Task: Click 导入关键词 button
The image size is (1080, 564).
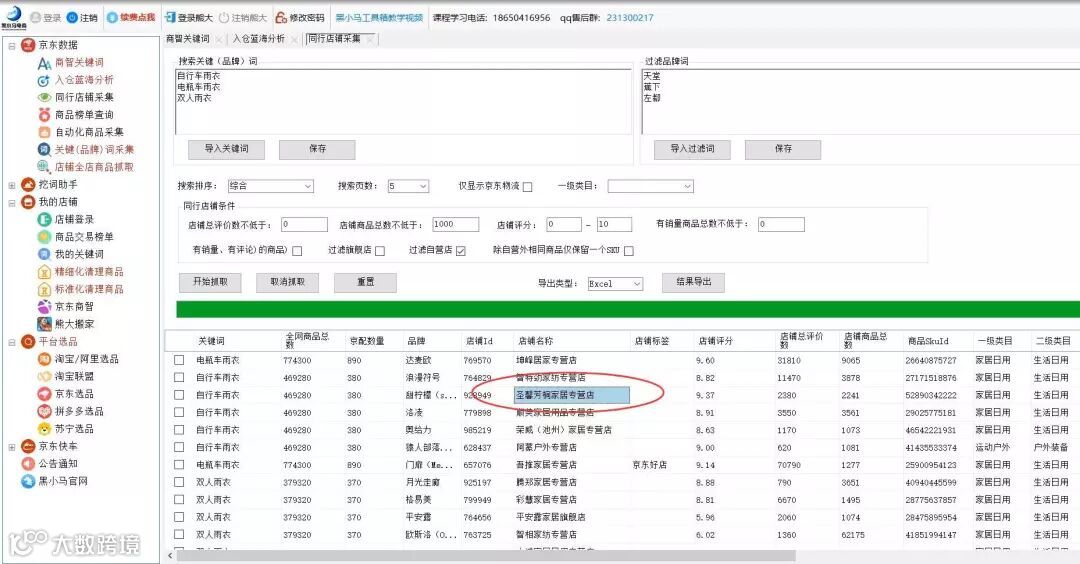Action: (227, 149)
